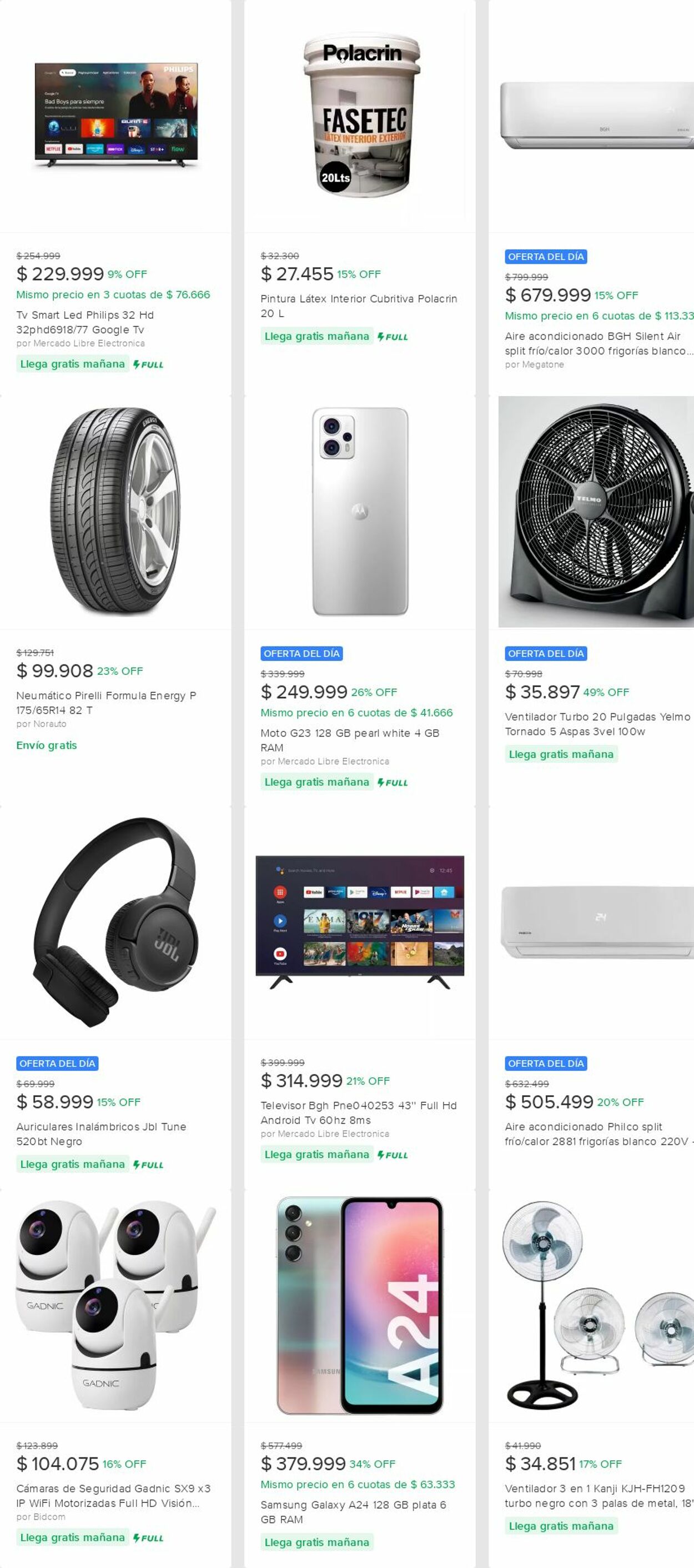This screenshot has width=694, height=1568.
Task: Open Neumático Pirelli Formula Energy title link
Action: (x=106, y=703)
